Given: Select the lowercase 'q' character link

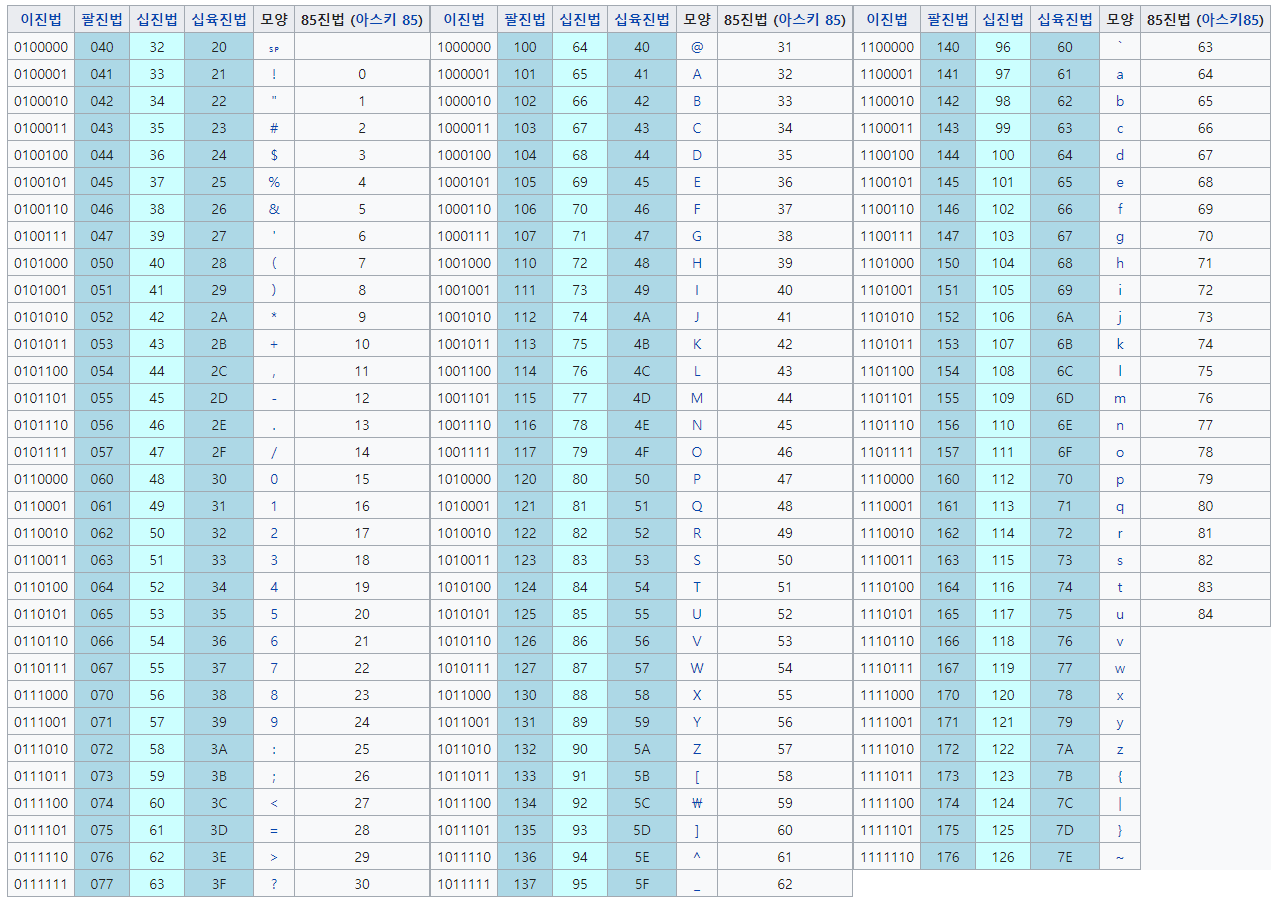Looking at the screenshot, I should click(x=1120, y=506).
